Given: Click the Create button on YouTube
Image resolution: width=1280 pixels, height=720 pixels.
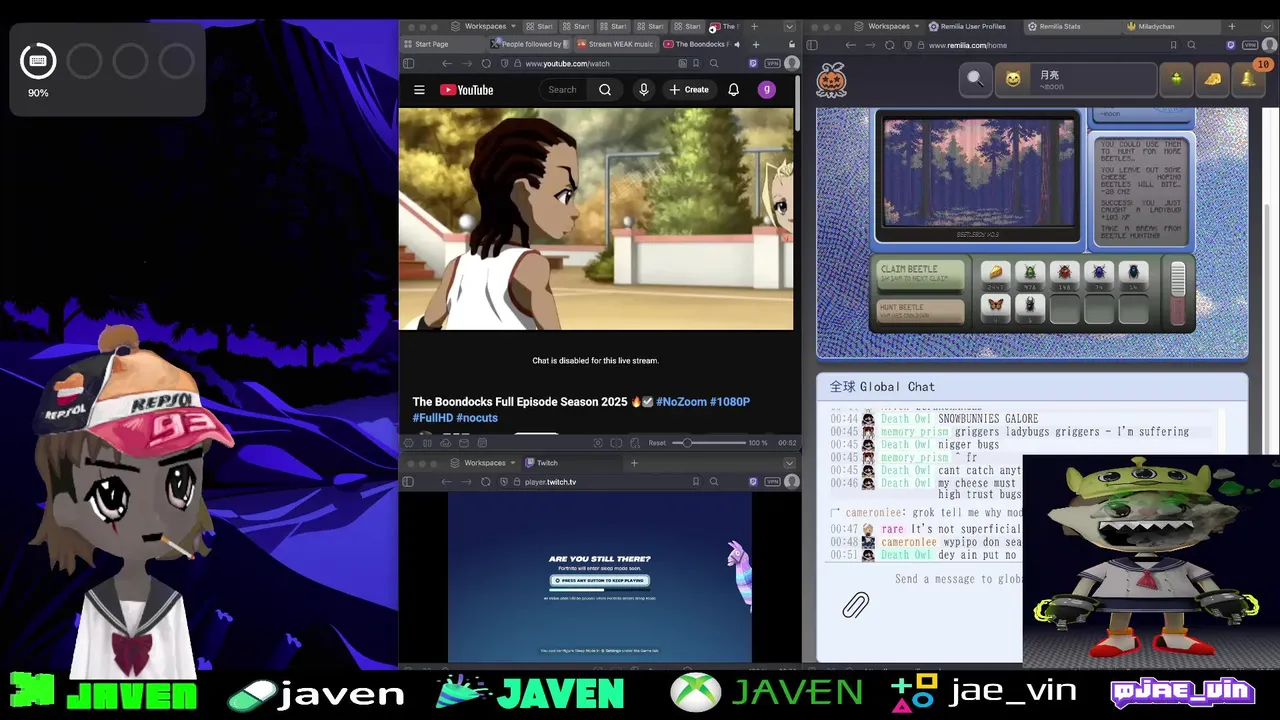Looking at the screenshot, I should click(689, 90).
